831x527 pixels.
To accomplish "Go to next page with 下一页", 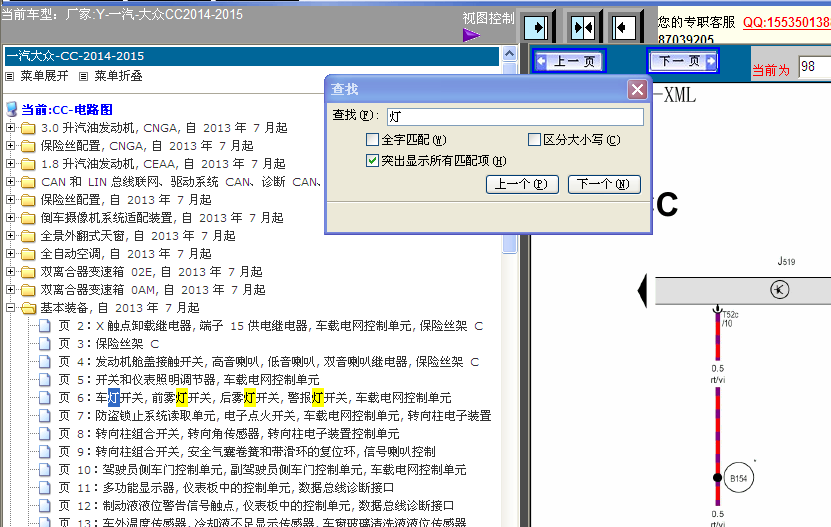I will 683,61.
